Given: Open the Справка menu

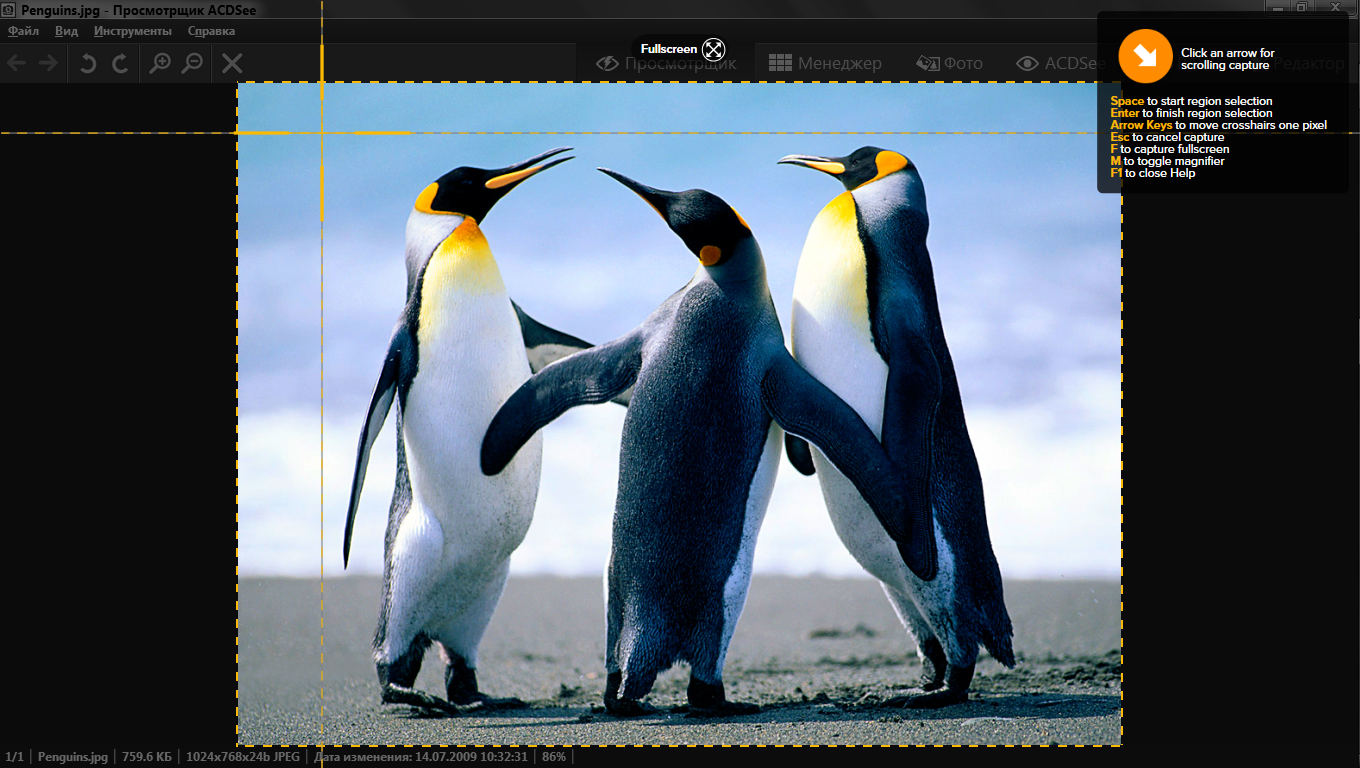Looking at the screenshot, I should point(211,31).
